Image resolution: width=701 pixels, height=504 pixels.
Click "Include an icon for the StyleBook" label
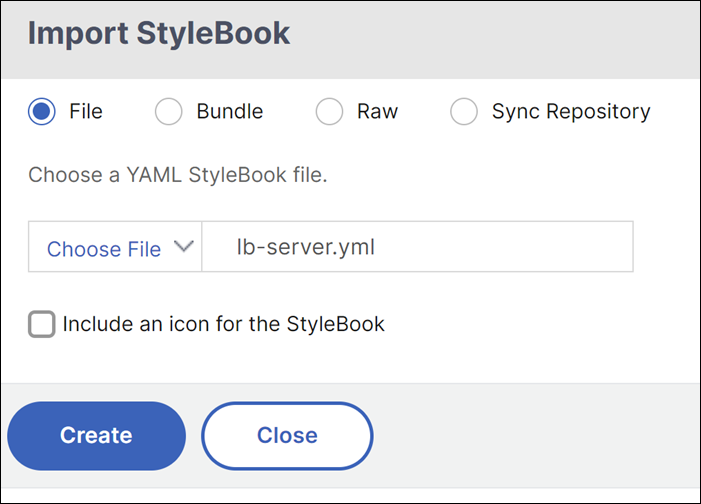(x=223, y=324)
